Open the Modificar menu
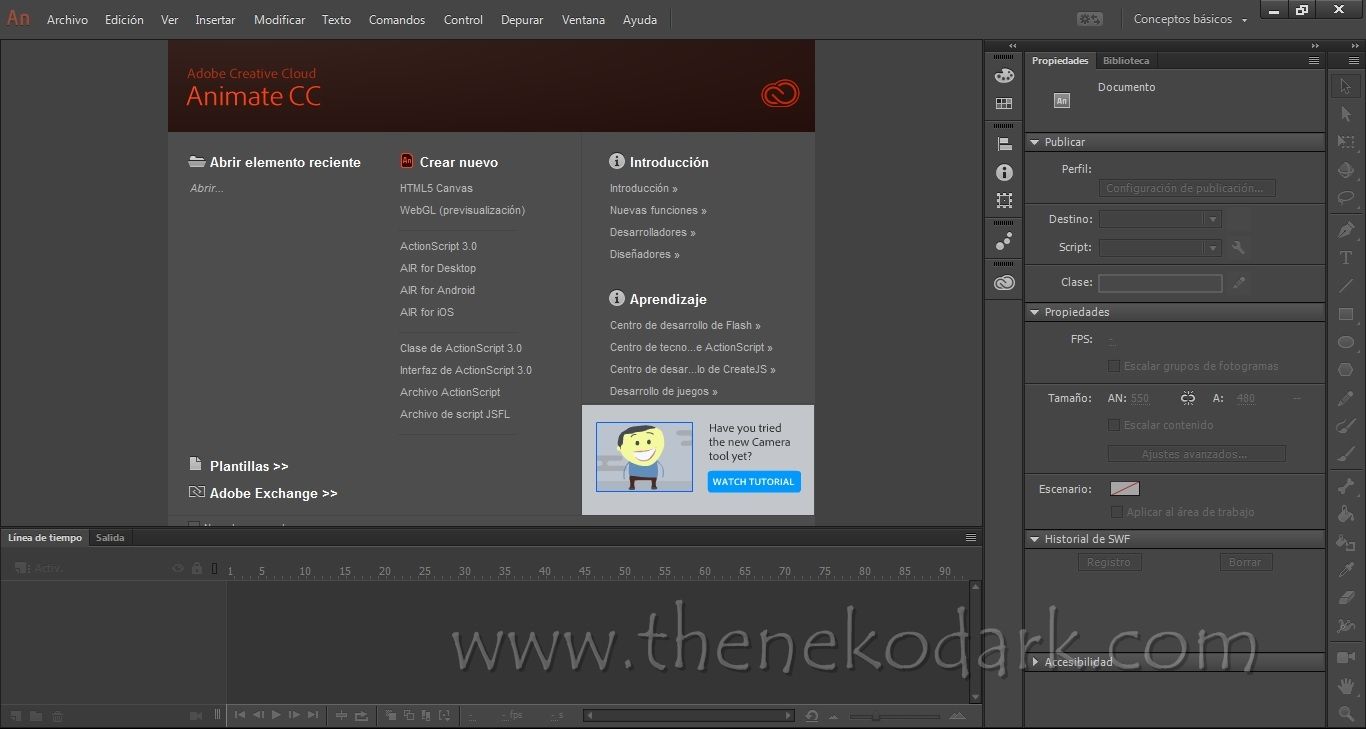The width and height of the screenshot is (1366, 729). coord(279,20)
